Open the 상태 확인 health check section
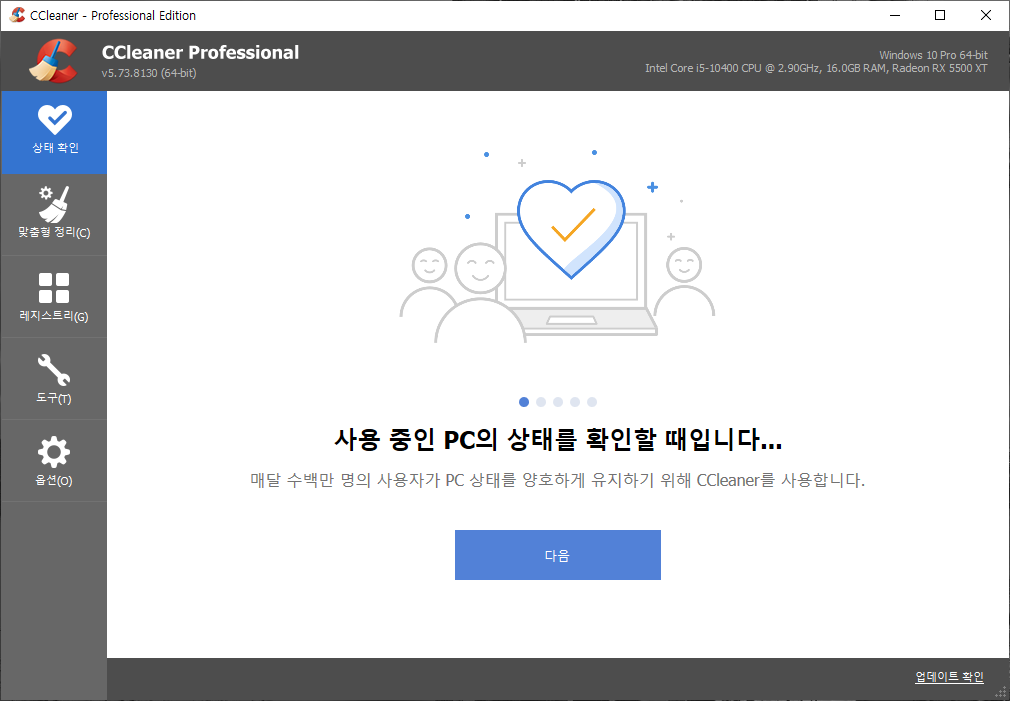The width and height of the screenshot is (1010, 701). coord(54,132)
